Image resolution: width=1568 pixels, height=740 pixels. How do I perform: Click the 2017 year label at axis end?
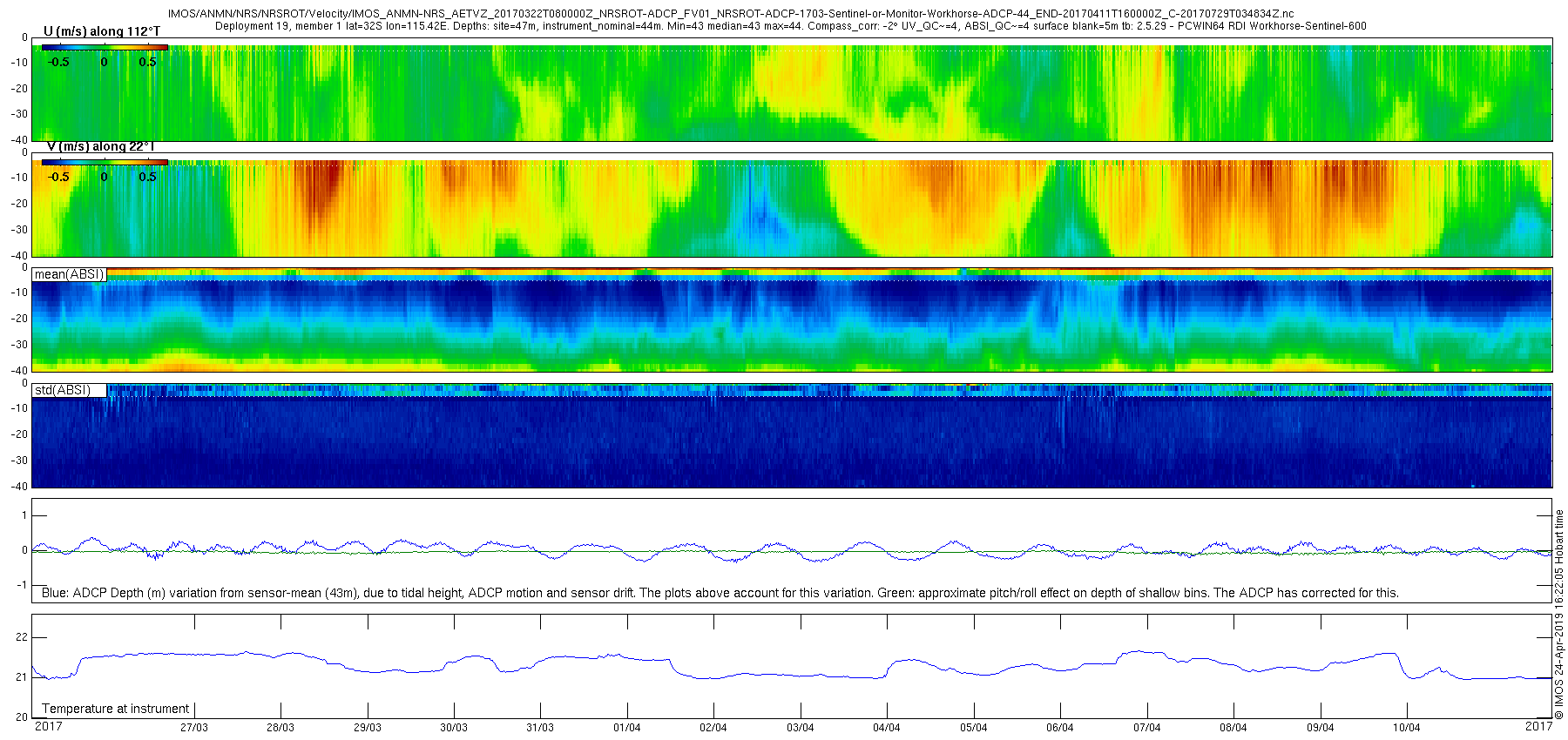tap(1539, 726)
